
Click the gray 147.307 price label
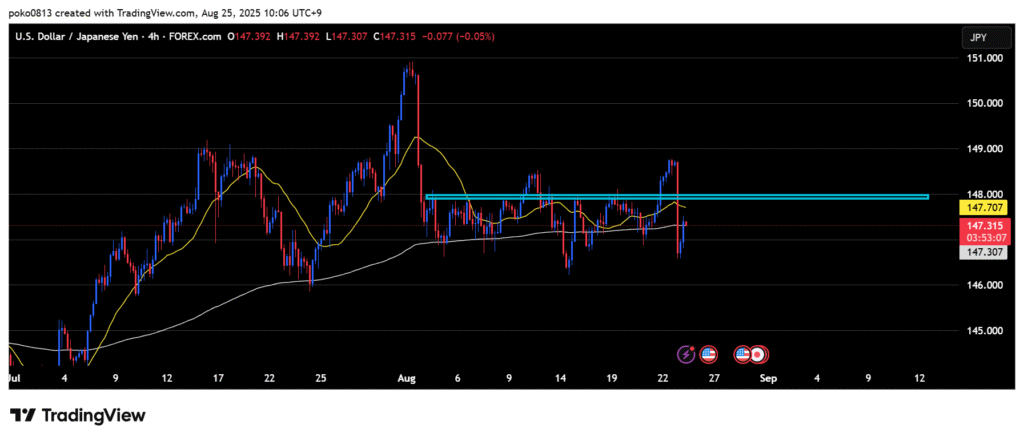pyautogui.click(x=981, y=255)
